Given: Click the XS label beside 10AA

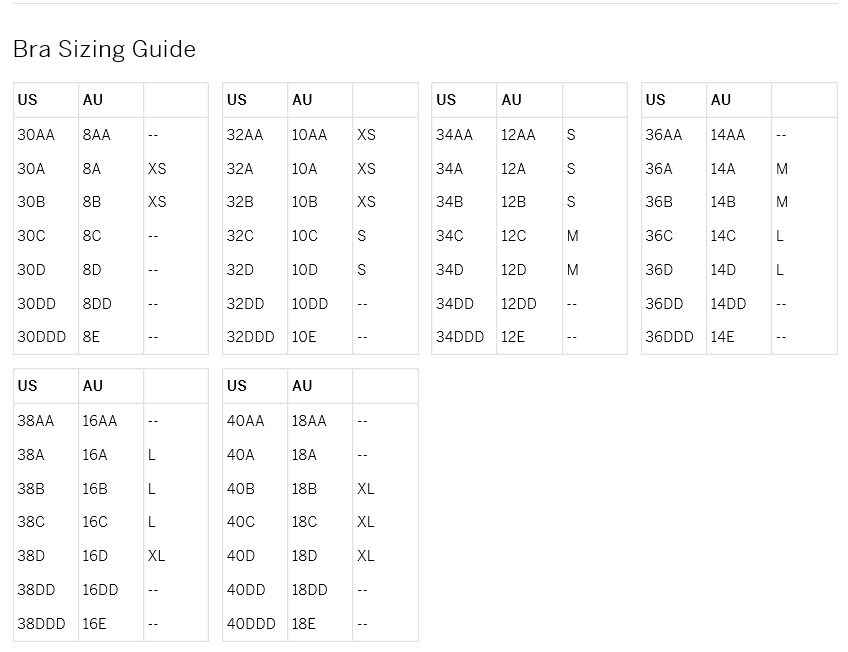Looking at the screenshot, I should coord(366,135).
